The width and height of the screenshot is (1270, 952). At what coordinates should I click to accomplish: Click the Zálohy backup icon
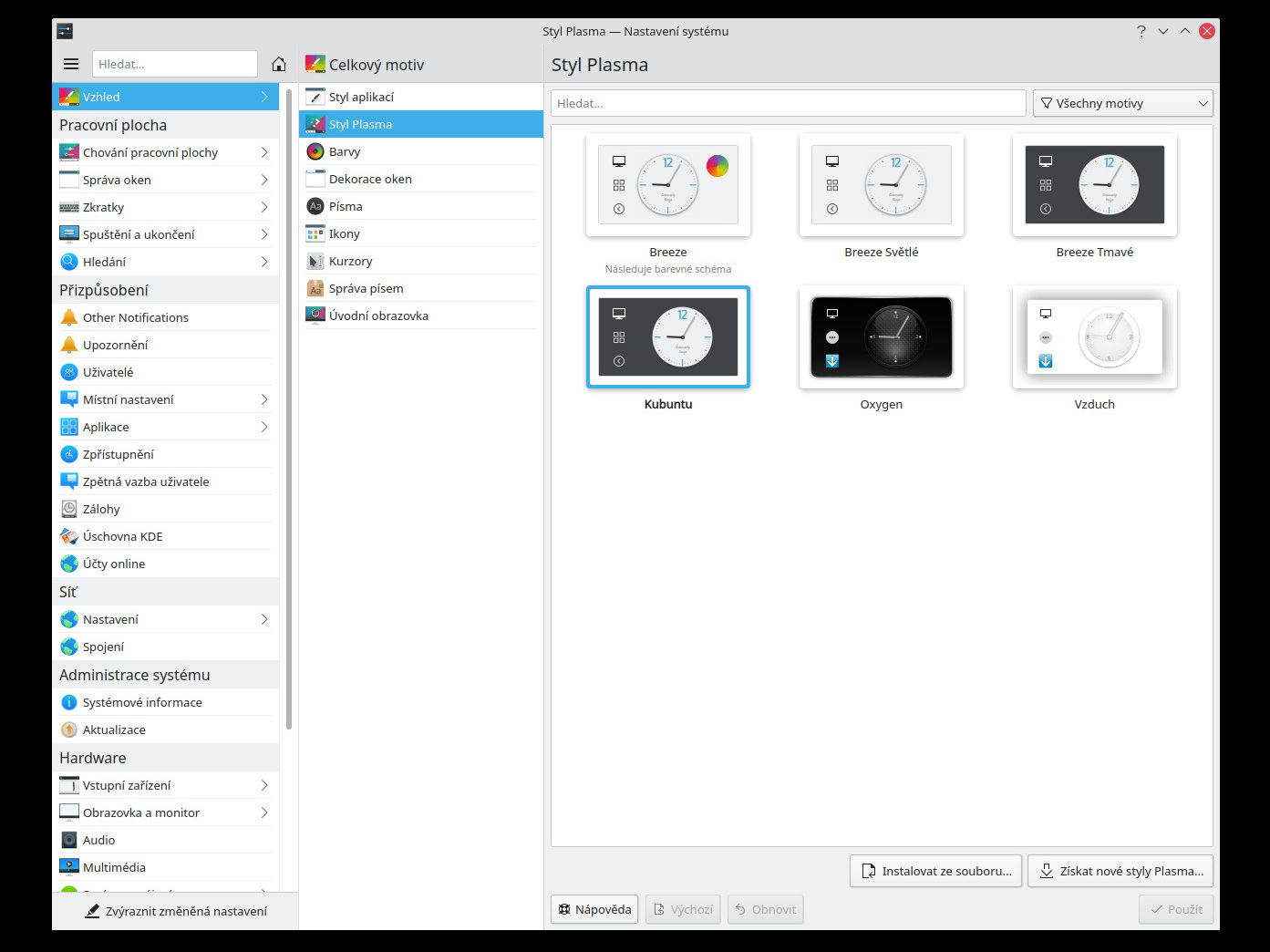click(69, 509)
